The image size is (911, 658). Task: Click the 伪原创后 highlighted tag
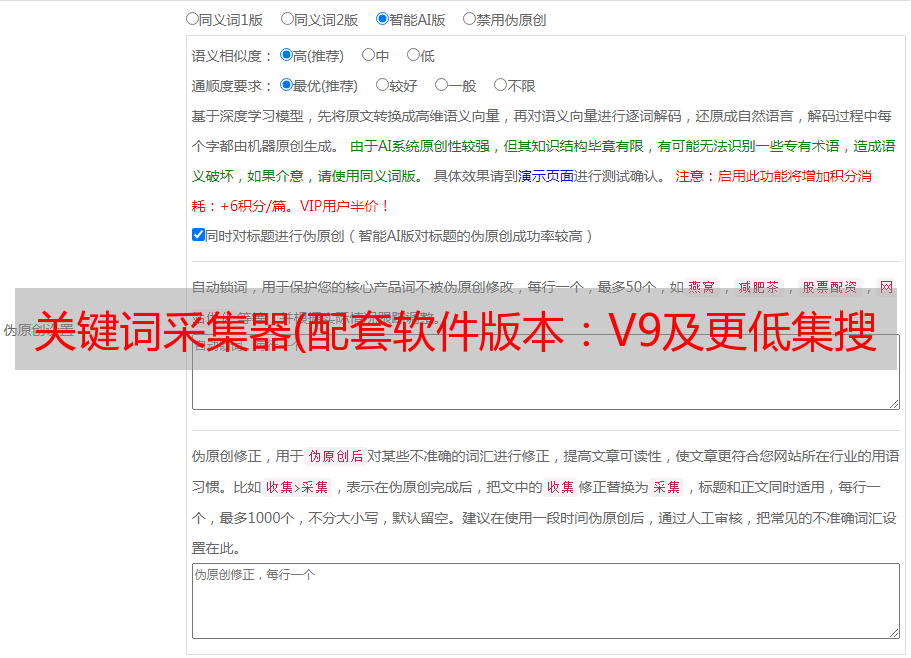(336, 456)
